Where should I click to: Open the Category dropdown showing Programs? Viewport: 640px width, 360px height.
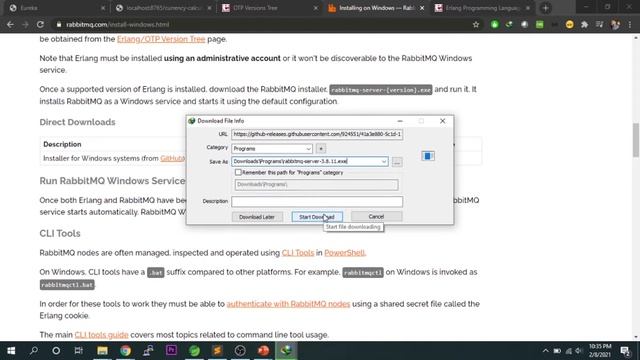pyautogui.click(x=272, y=149)
